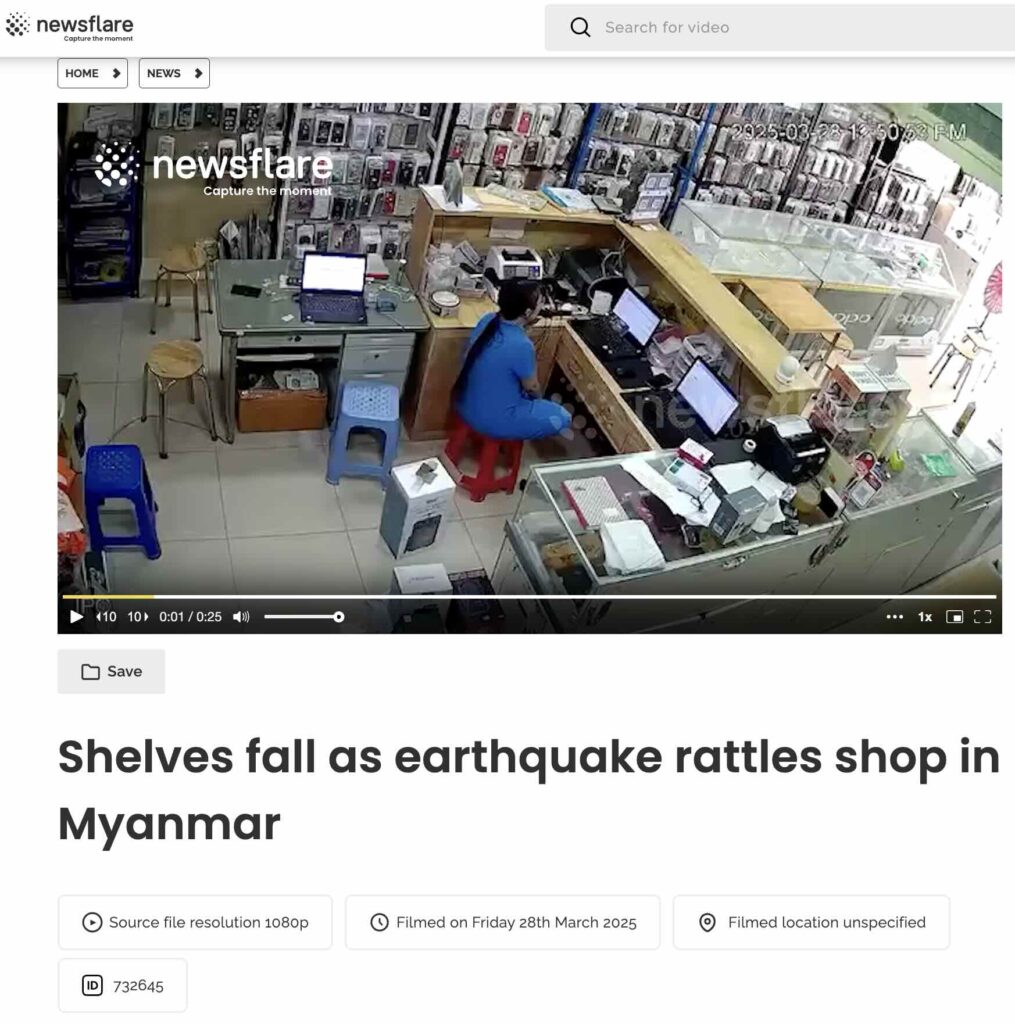Enter fullscreen video mode

(982, 616)
